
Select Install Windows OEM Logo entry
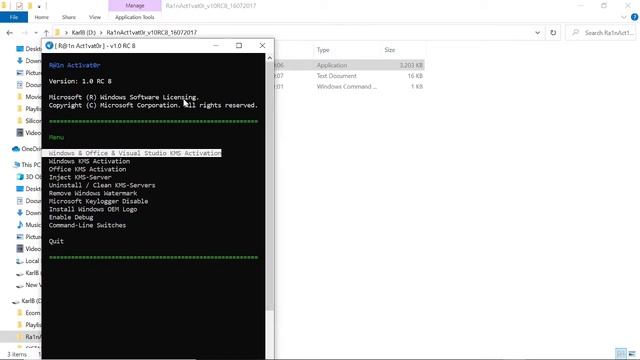pyautogui.click(x=93, y=209)
